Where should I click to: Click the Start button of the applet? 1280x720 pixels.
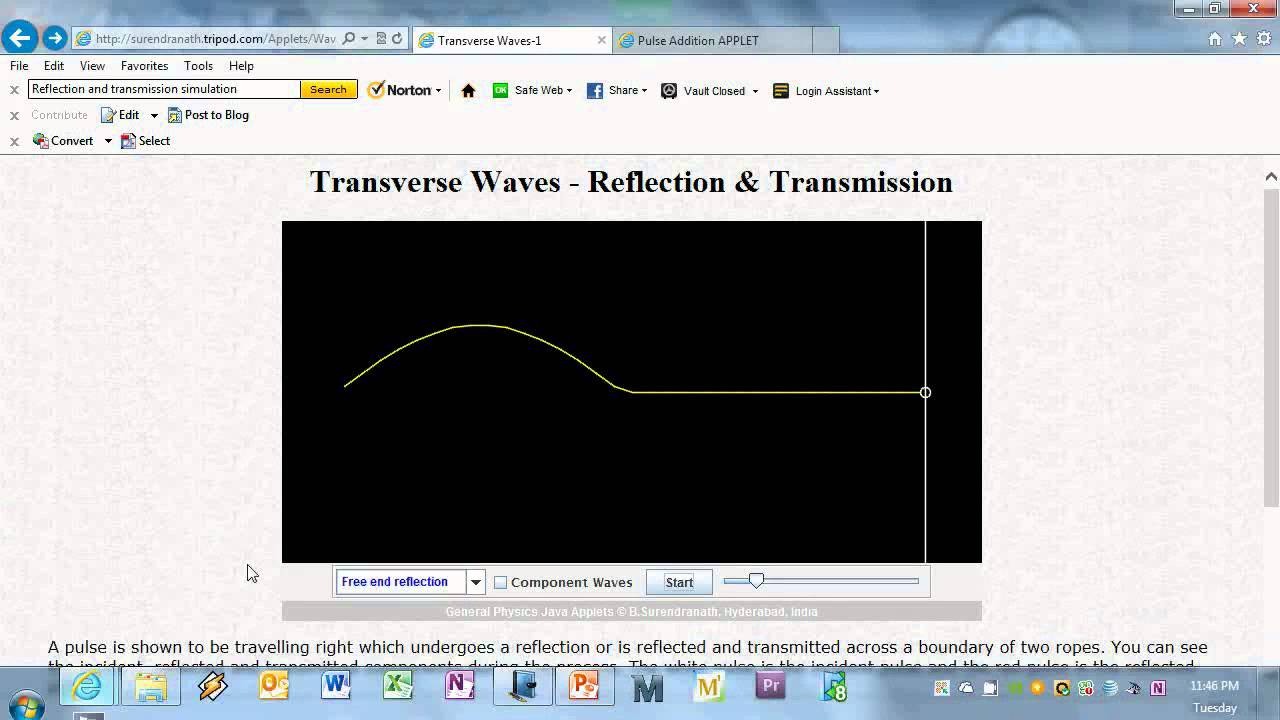click(x=679, y=582)
